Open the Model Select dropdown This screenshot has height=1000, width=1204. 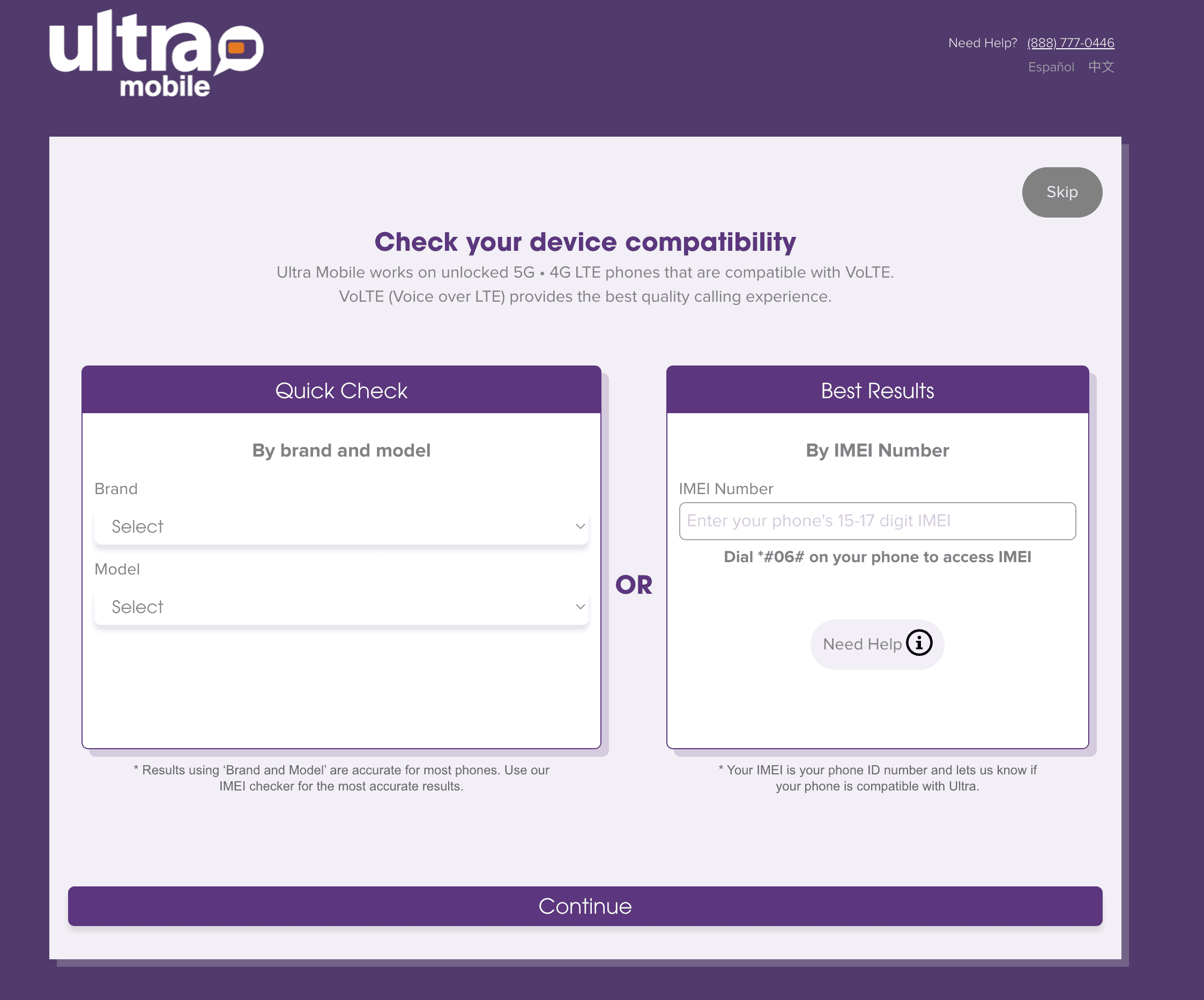click(x=341, y=606)
